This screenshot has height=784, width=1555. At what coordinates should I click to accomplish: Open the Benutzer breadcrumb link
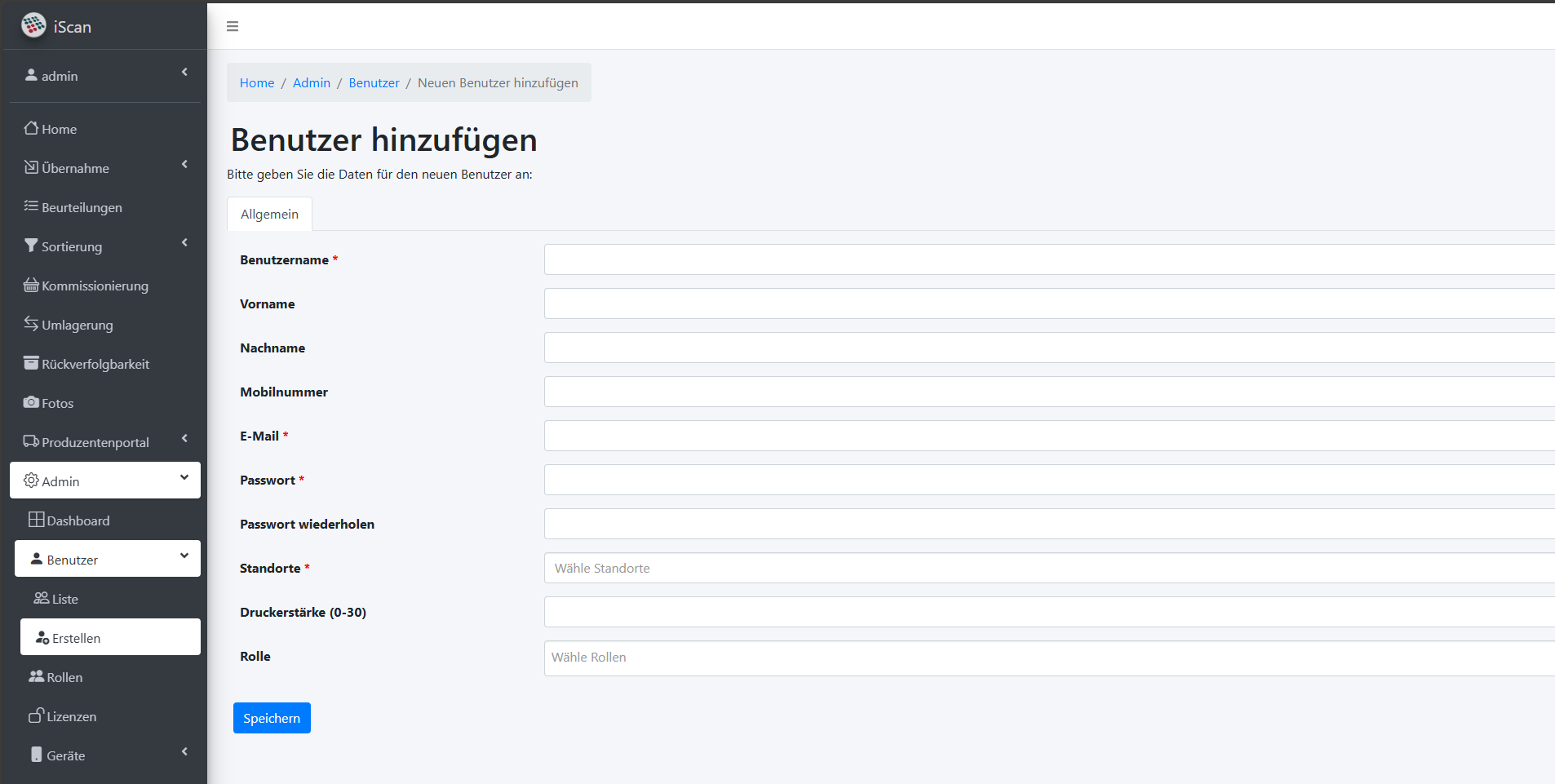tap(374, 82)
